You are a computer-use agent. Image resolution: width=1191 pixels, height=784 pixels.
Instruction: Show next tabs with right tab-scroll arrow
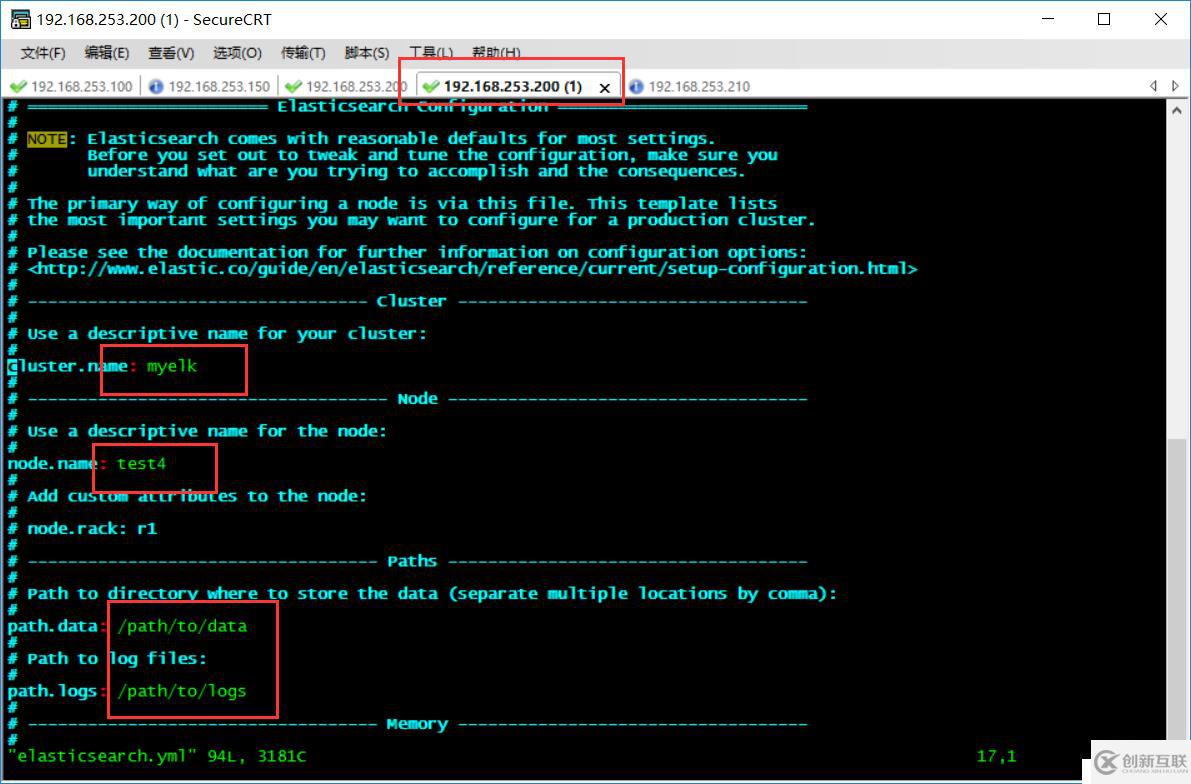tap(1175, 86)
